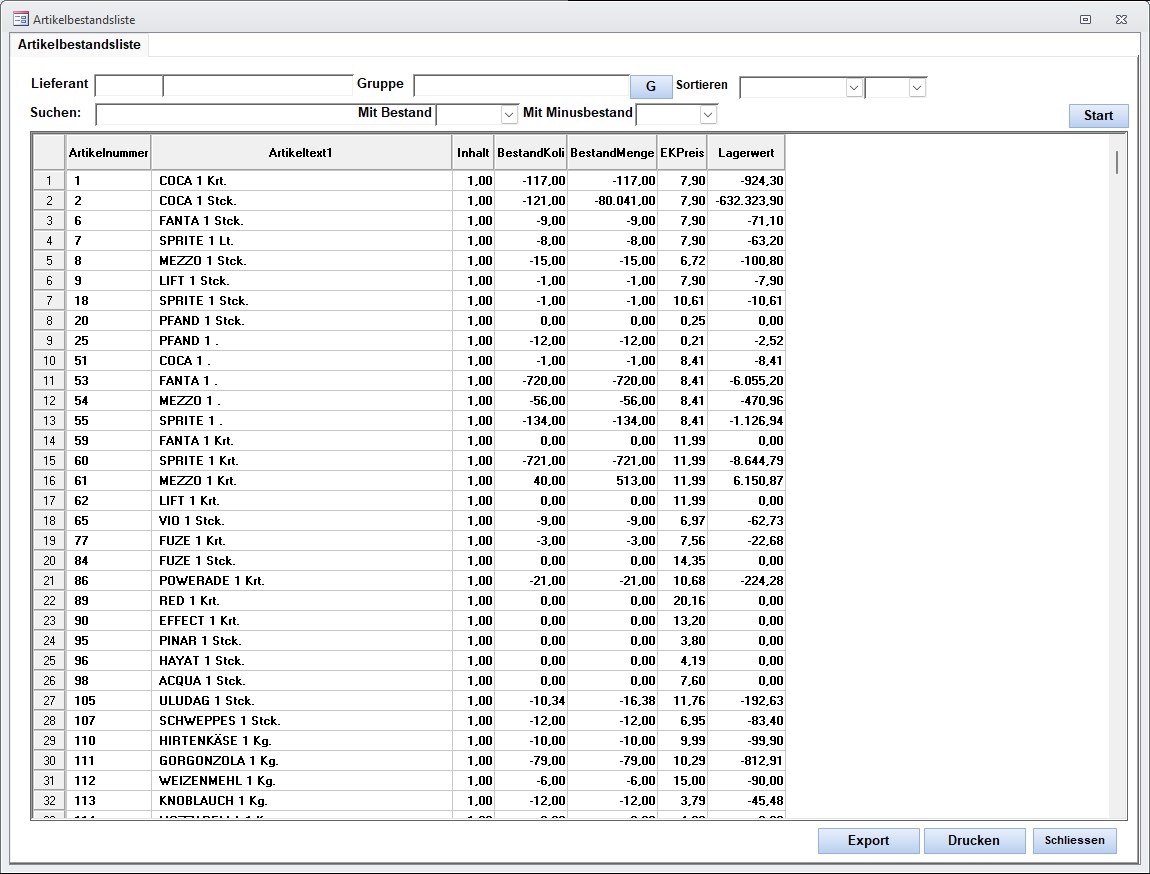Expand the Mit Minusbestand dropdown
The width and height of the screenshot is (1150, 874).
click(x=707, y=115)
